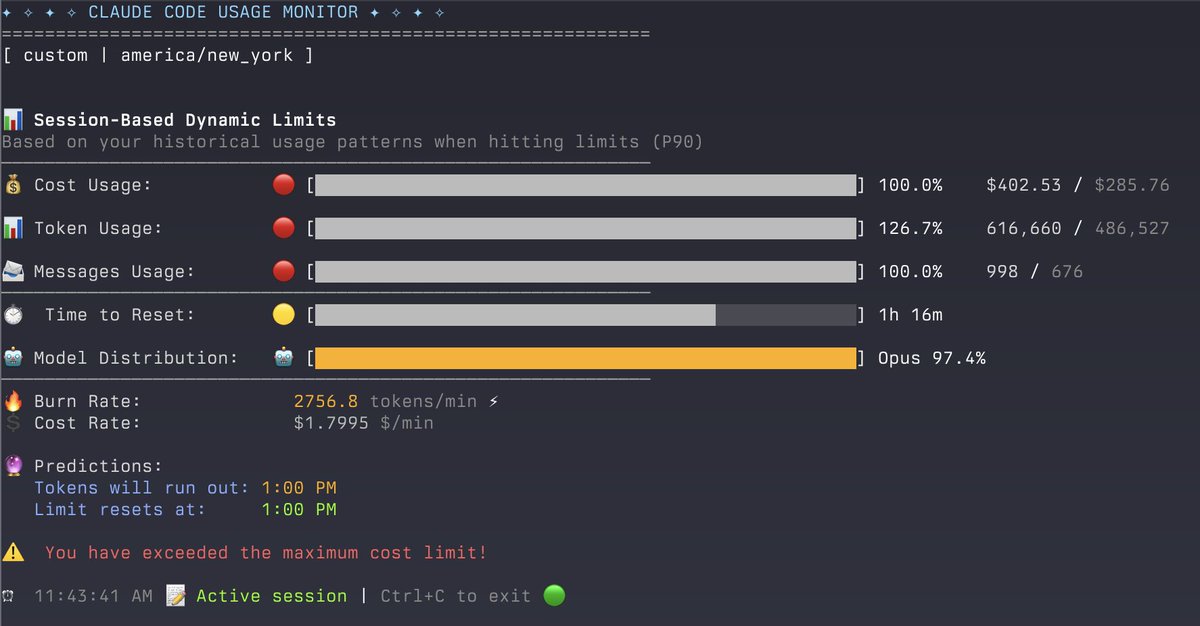The height and width of the screenshot is (626, 1200).
Task: Click the america/new_york timezone text
Action: coord(207,55)
